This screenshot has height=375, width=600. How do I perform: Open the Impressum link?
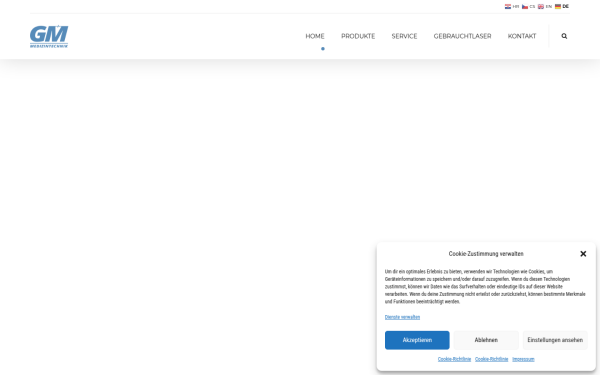click(x=523, y=359)
